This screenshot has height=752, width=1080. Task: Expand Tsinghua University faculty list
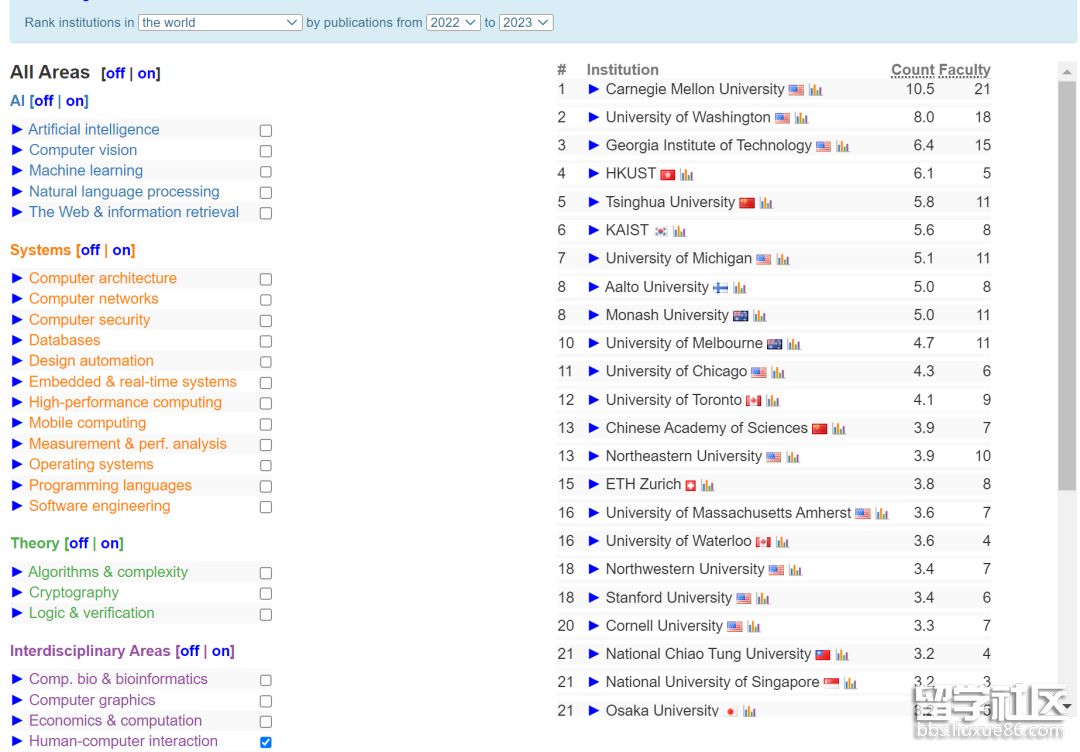tap(594, 202)
